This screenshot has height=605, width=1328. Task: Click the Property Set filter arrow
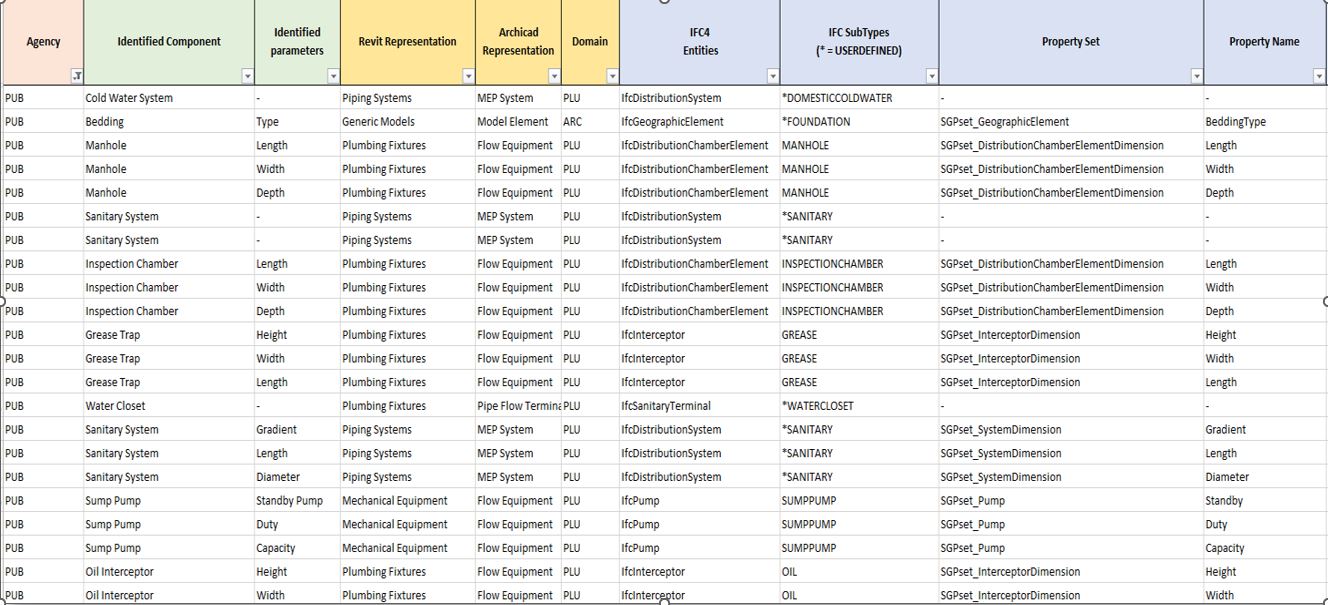(x=1196, y=76)
